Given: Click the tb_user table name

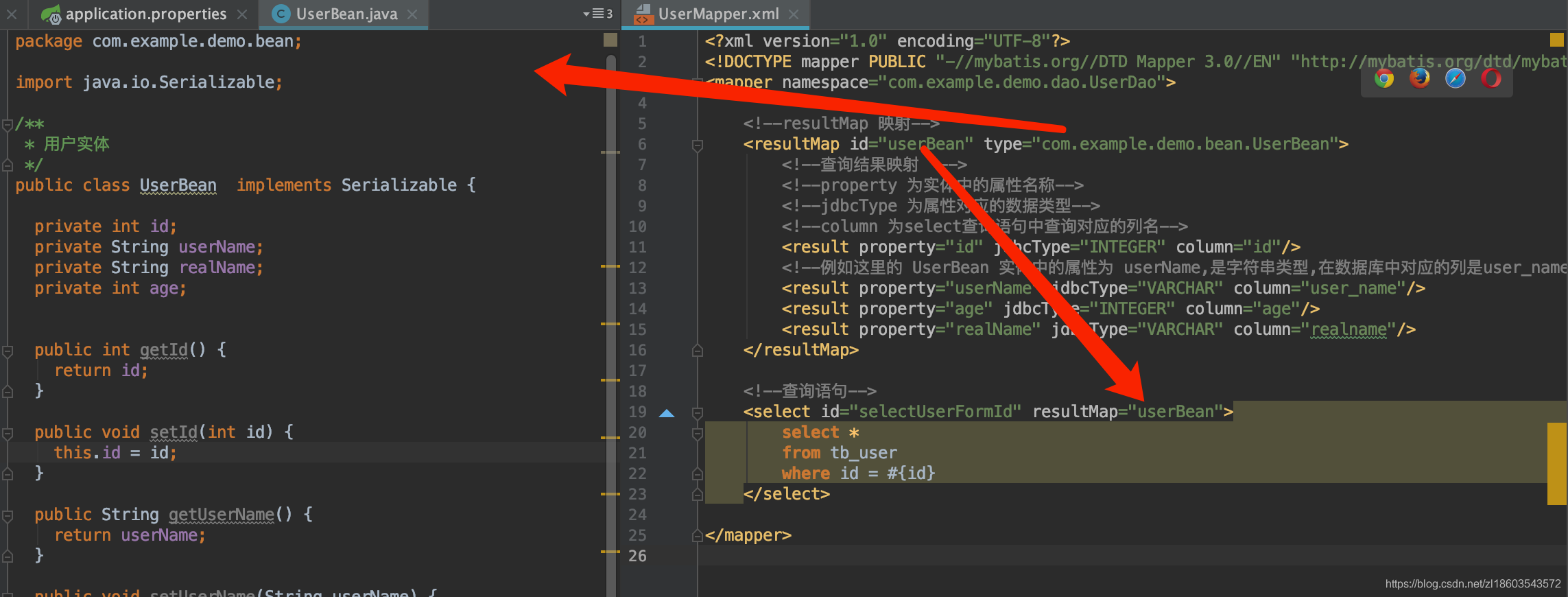Looking at the screenshot, I should click(864, 453).
